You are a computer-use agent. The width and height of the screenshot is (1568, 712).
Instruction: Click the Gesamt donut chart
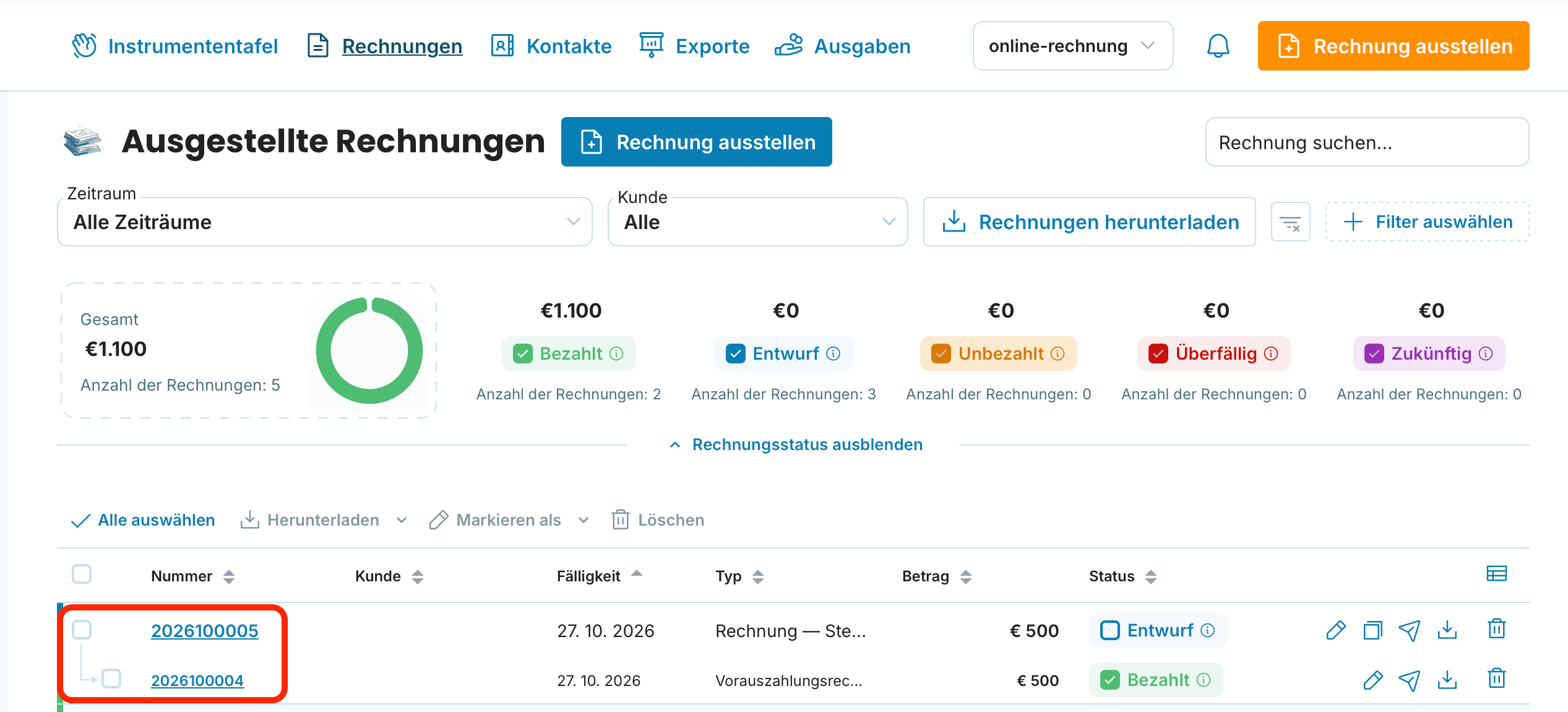(369, 350)
